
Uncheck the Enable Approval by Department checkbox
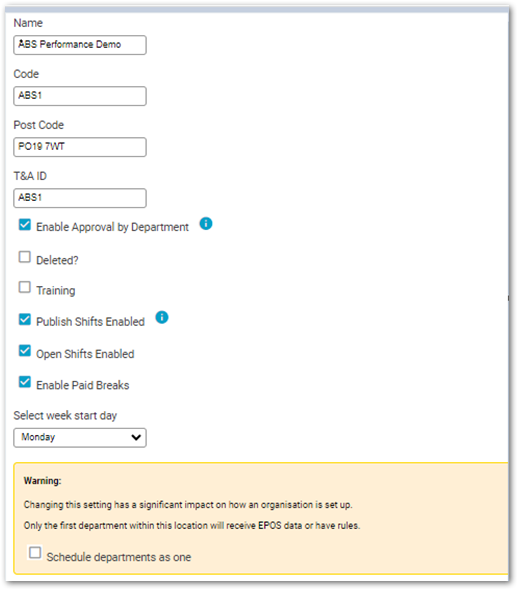[25, 225]
